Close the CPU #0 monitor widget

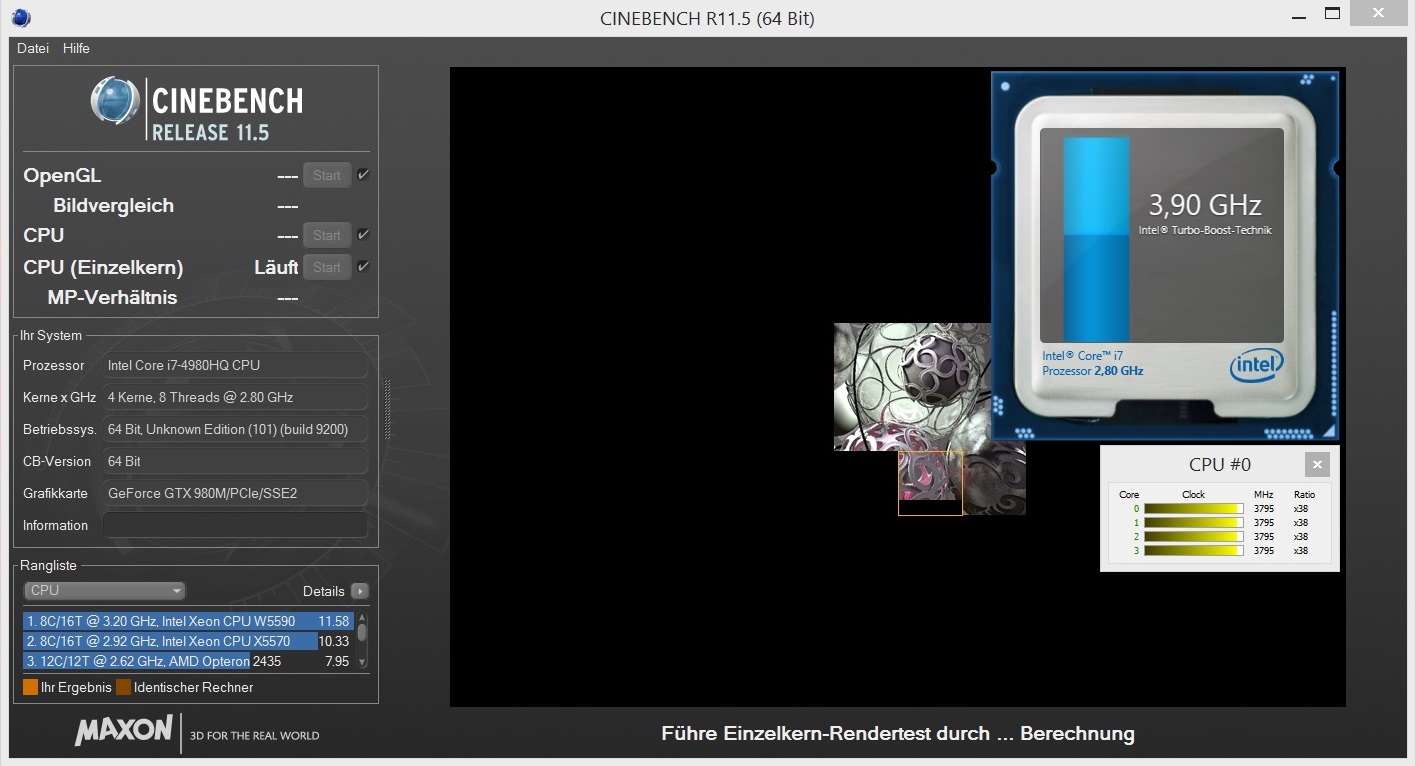1317,464
